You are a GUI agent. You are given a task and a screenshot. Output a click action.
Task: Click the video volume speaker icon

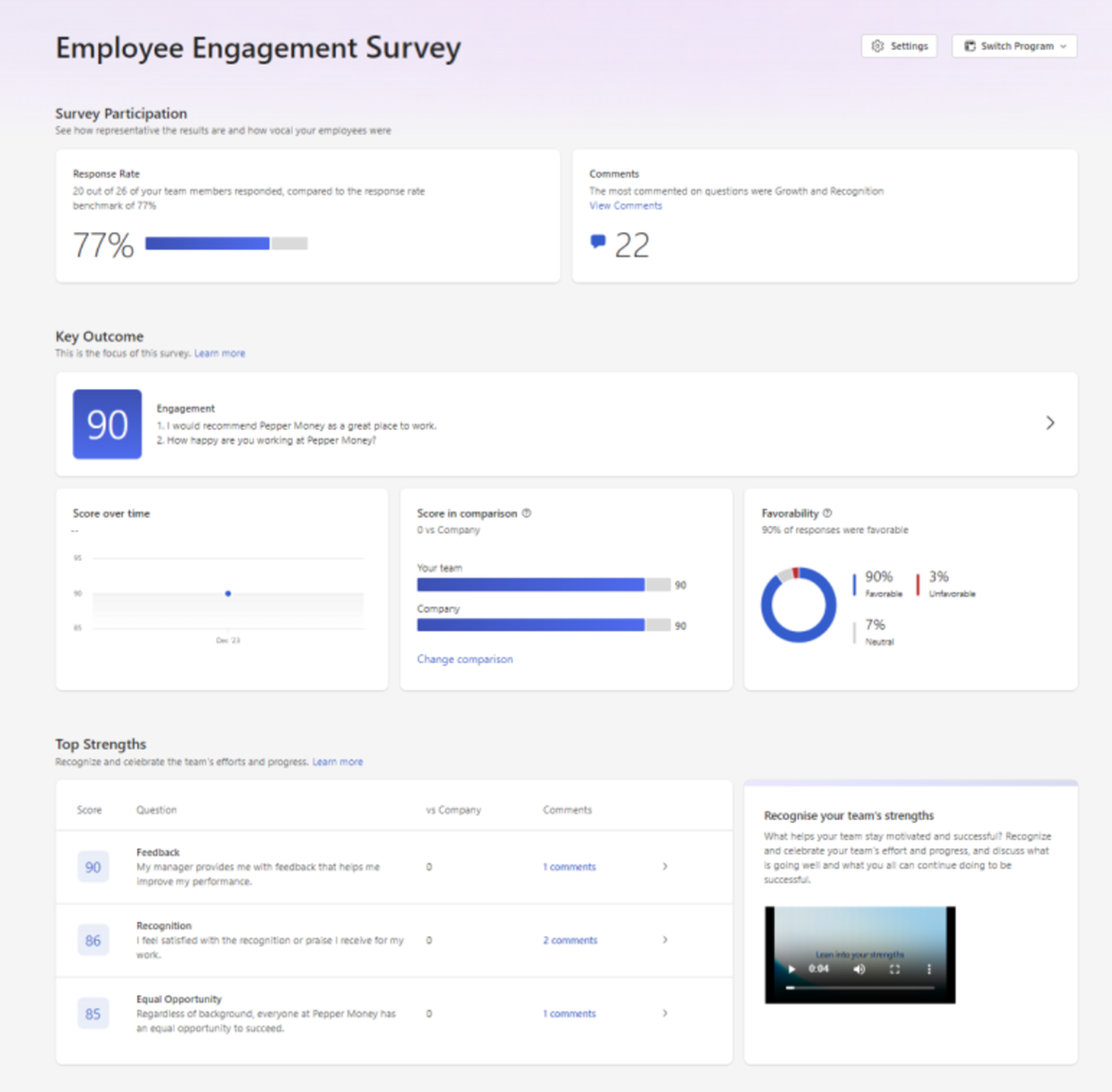pyautogui.click(x=860, y=970)
